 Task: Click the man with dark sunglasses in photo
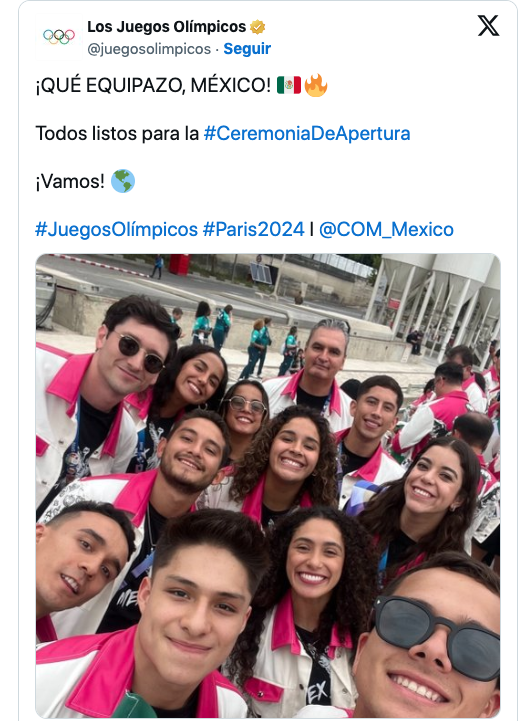[x=429, y=639]
